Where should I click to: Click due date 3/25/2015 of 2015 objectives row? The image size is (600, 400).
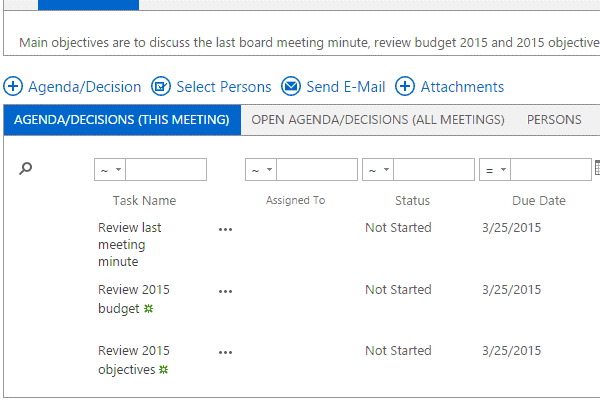click(x=512, y=351)
